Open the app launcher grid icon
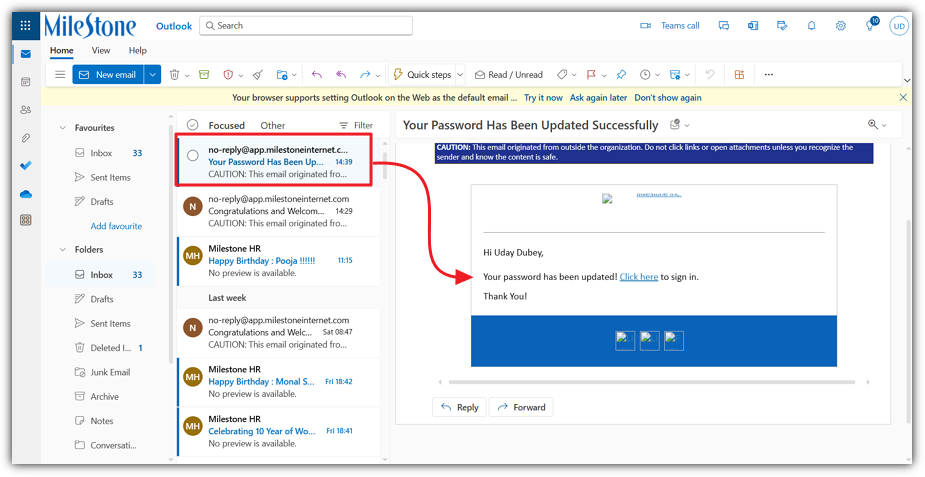 [25, 25]
